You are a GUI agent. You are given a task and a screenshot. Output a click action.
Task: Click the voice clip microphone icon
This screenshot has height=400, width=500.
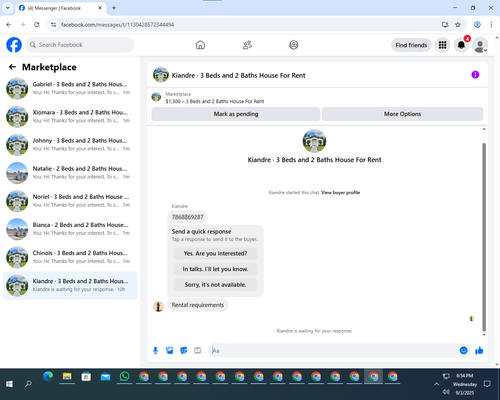(x=155, y=350)
